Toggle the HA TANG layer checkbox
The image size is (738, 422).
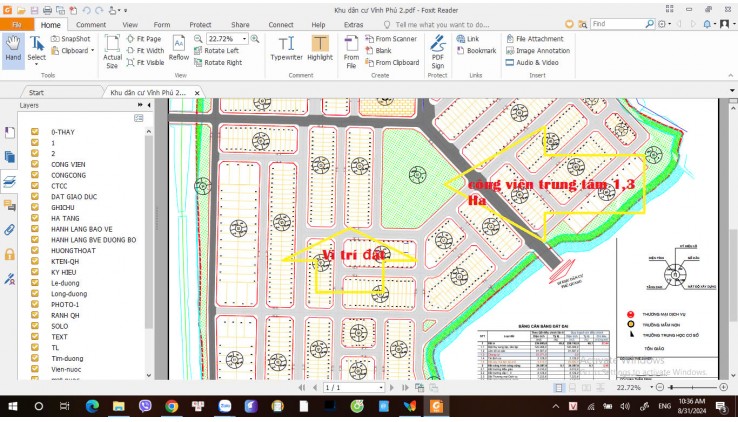point(35,218)
